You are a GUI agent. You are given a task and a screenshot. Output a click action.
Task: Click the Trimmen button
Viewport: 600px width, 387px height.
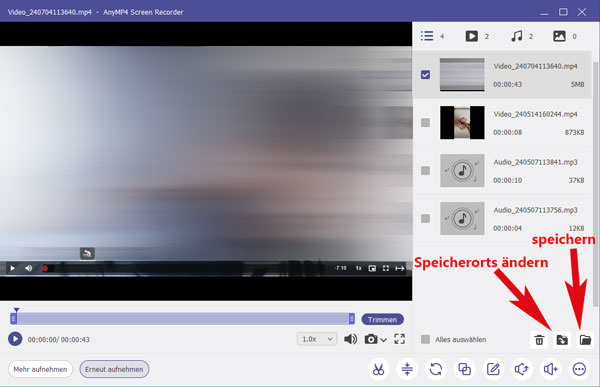(382, 320)
